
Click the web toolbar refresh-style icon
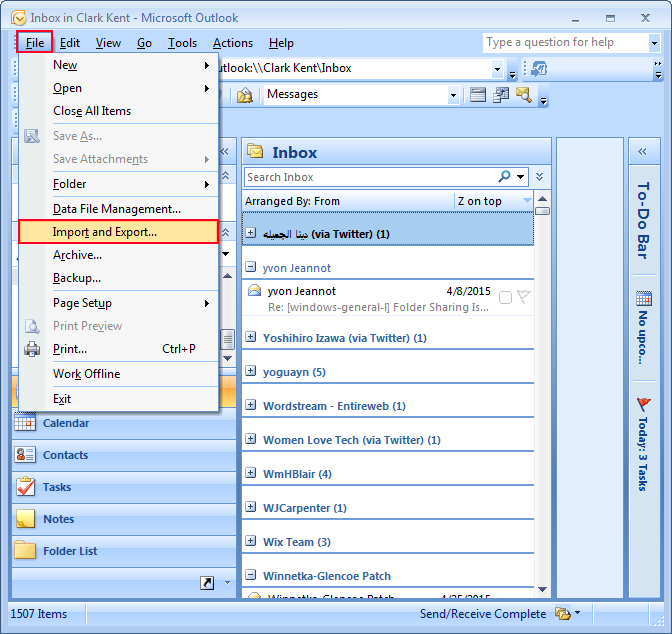pyautogui.click(x=539, y=69)
